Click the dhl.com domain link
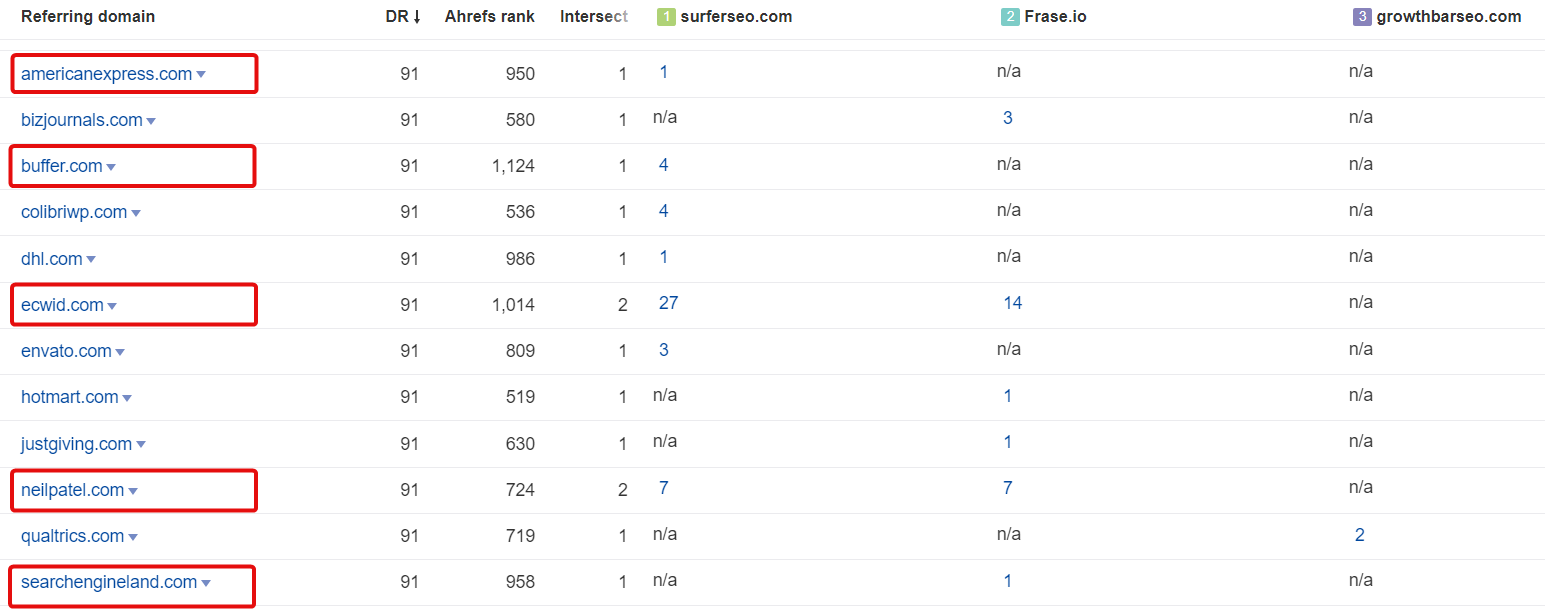 [x=52, y=259]
